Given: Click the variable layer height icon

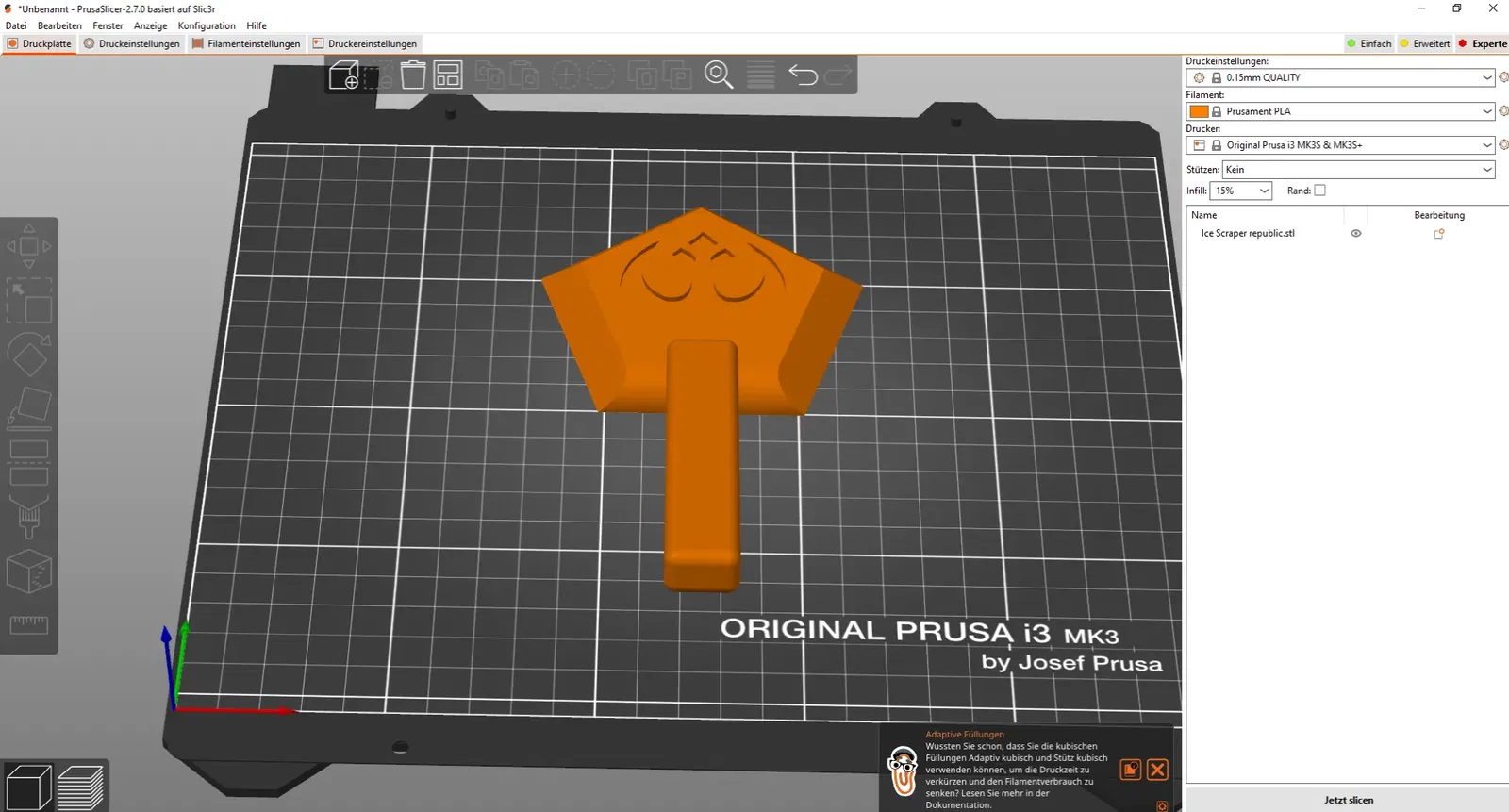Looking at the screenshot, I should [761, 75].
